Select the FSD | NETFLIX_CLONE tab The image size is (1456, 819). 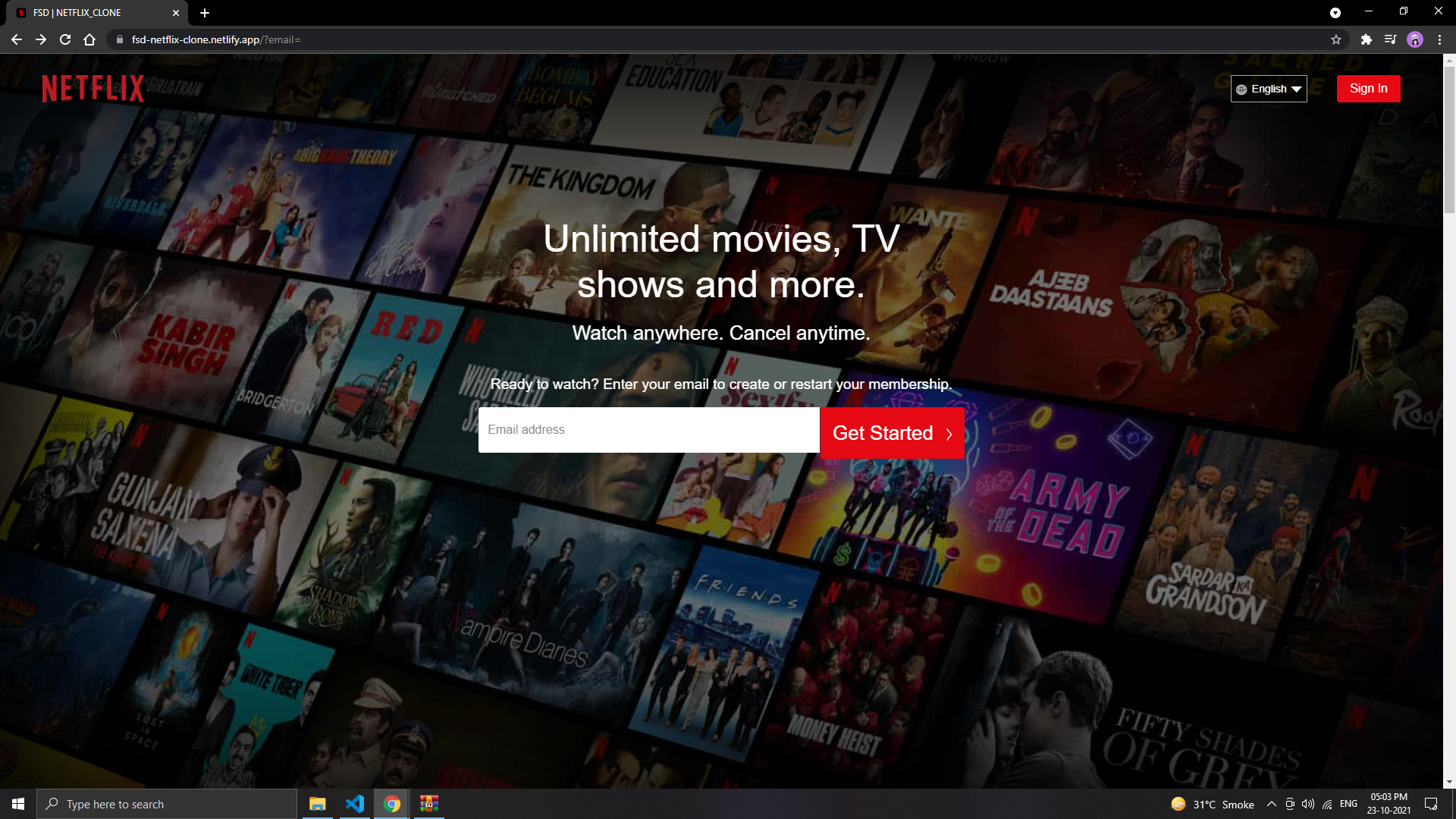[x=97, y=13]
